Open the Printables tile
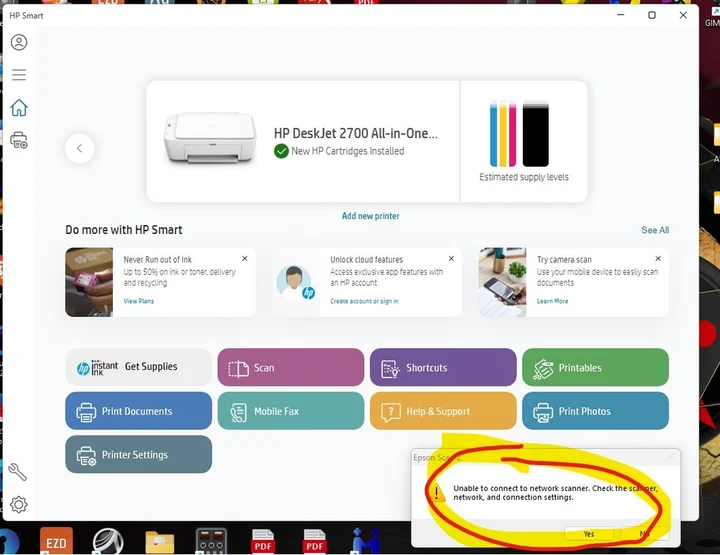The image size is (720, 555). coord(595,368)
